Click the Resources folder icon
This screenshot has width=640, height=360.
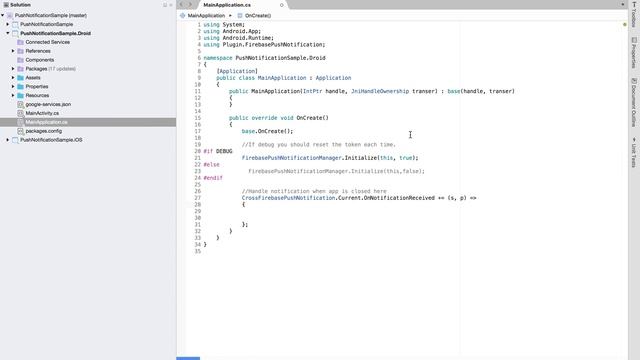tap(20, 96)
